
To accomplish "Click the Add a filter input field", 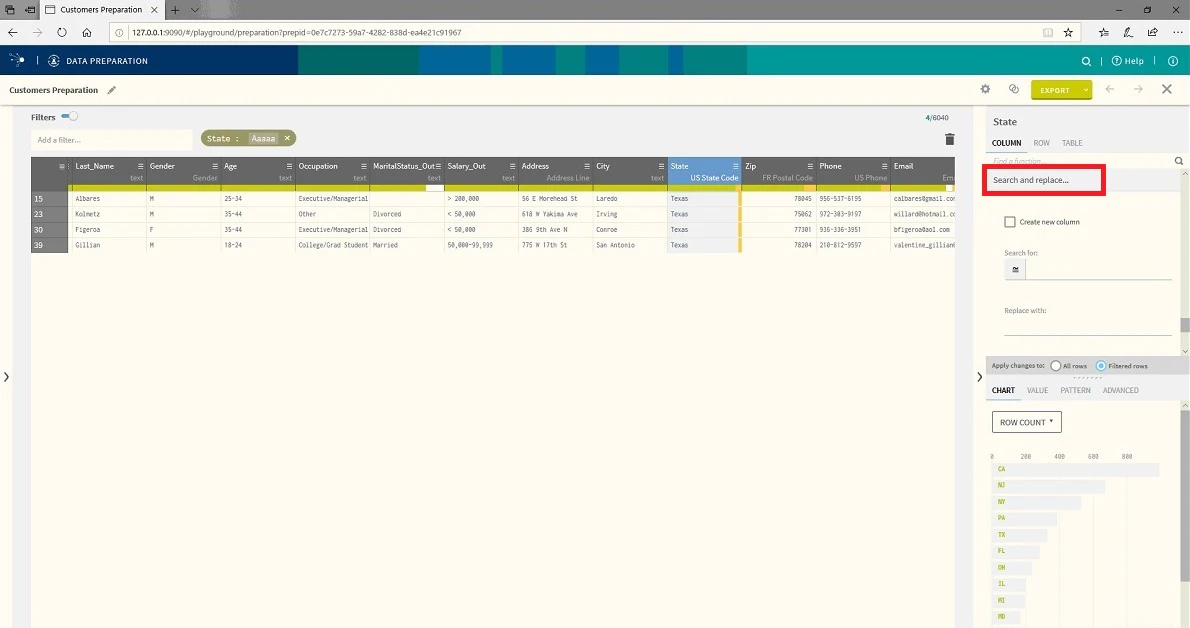I will pyautogui.click(x=111, y=140).
